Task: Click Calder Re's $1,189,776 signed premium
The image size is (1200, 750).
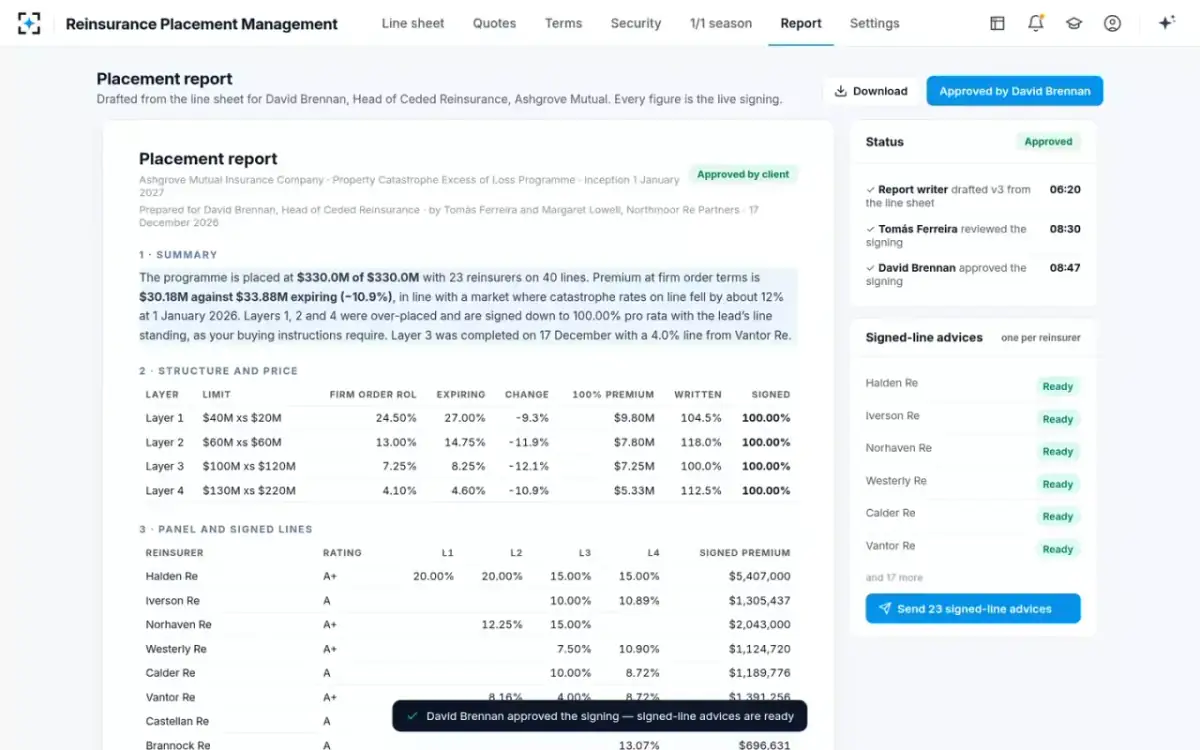Action: [x=759, y=673]
